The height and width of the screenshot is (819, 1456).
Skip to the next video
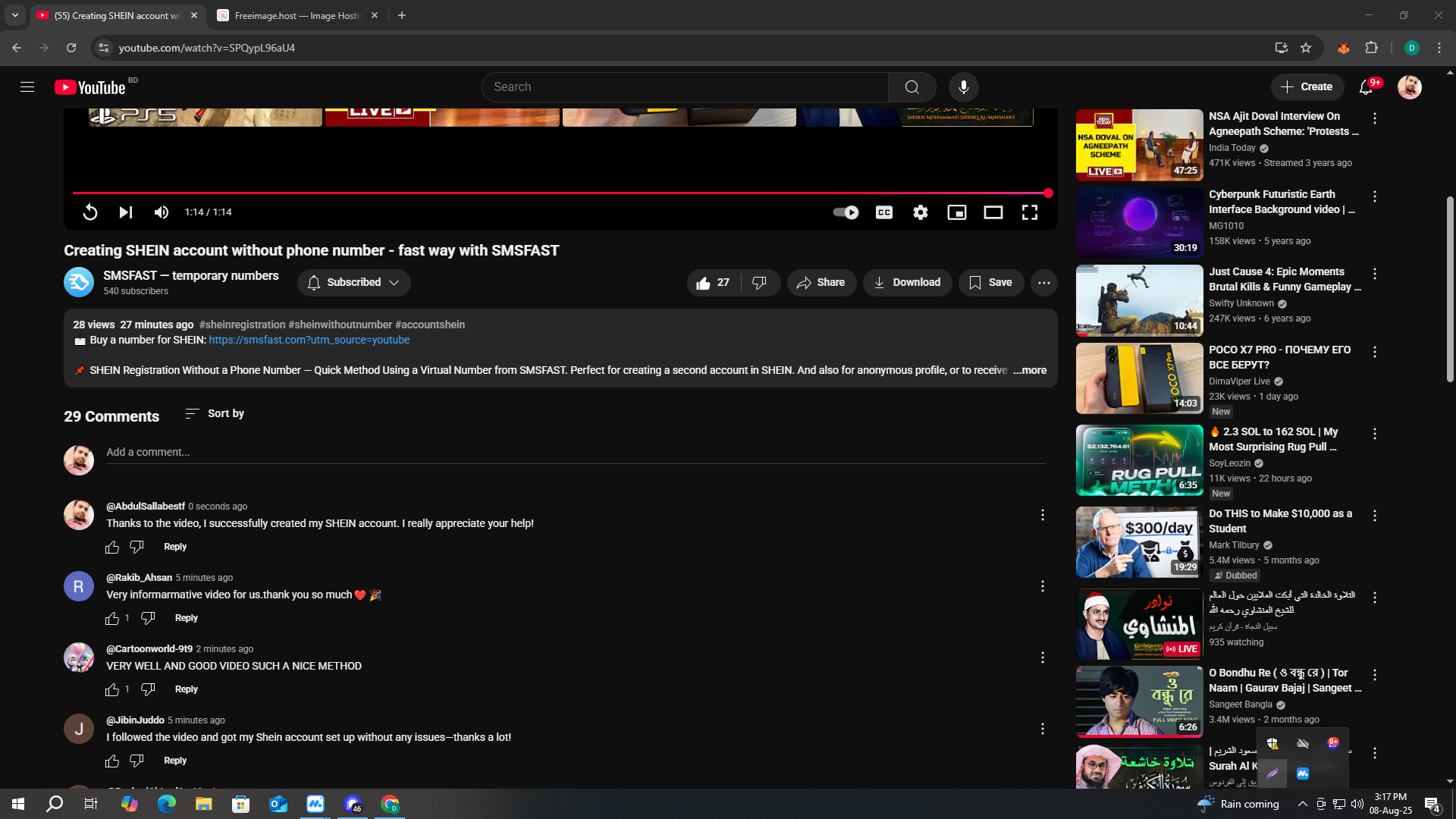coord(126,212)
